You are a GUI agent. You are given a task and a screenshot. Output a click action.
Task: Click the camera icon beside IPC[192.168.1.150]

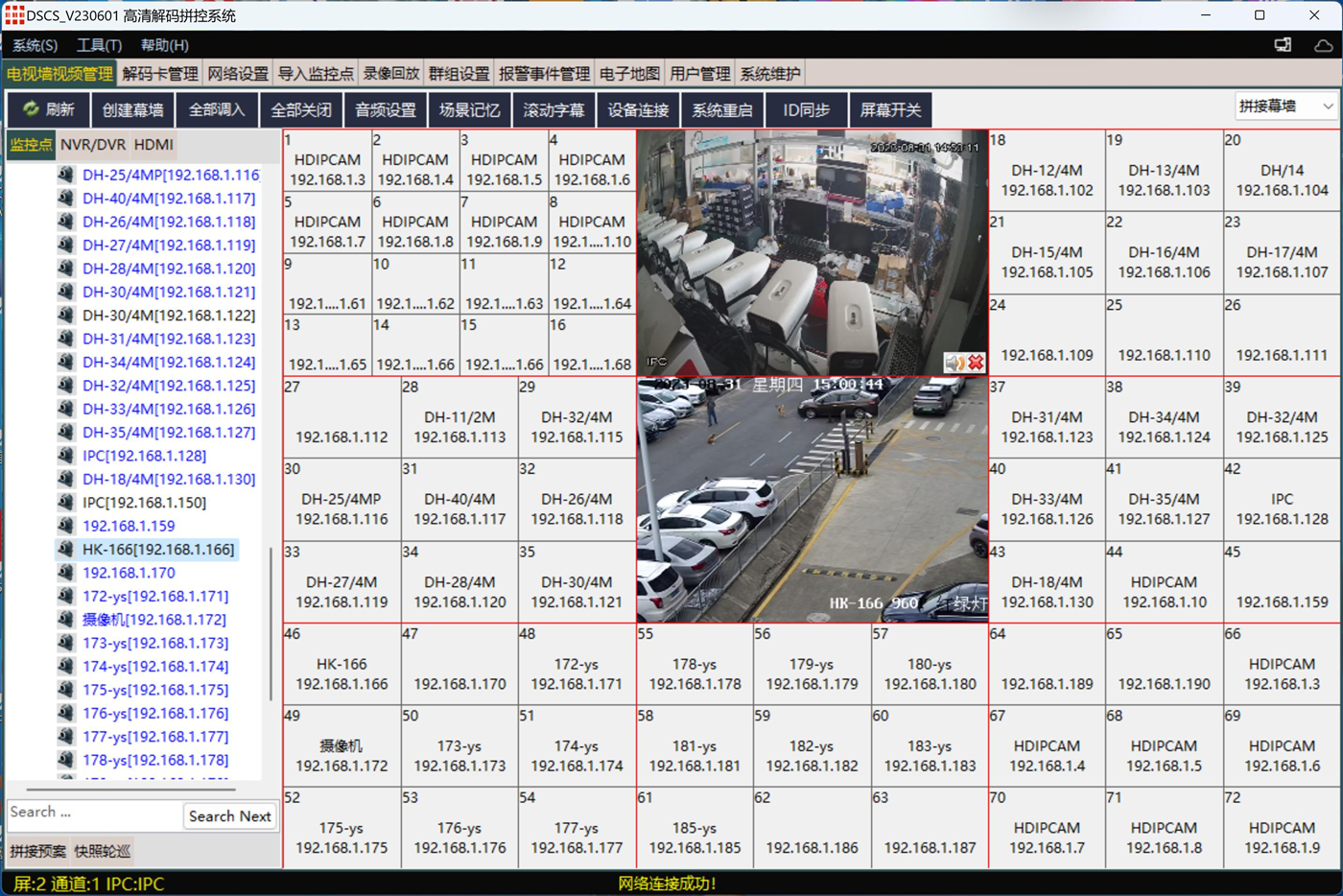[66, 503]
